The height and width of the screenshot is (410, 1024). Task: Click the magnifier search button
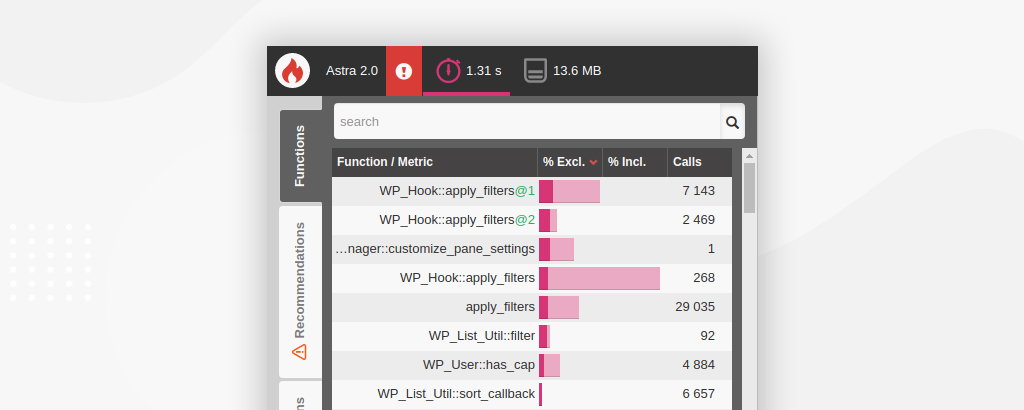(x=732, y=121)
